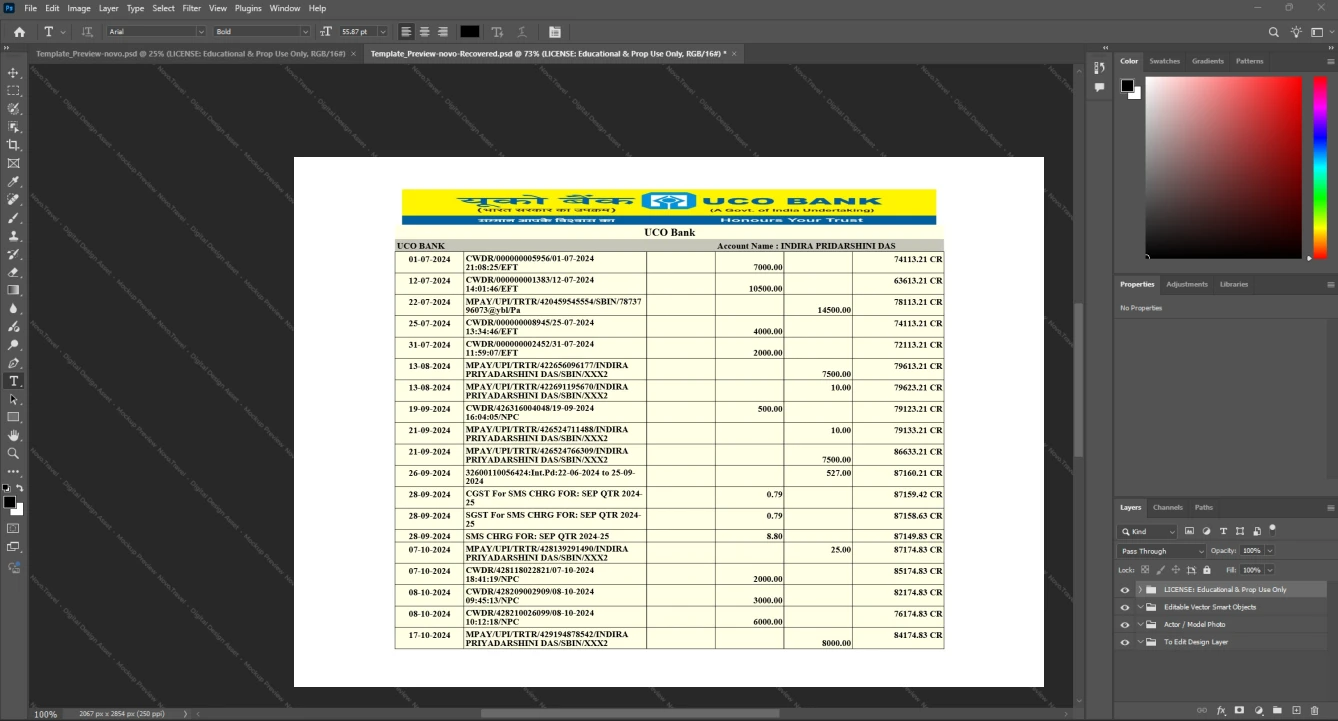Click the Home icon in options bar
The image size is (1338, 721).
(19, 32)
